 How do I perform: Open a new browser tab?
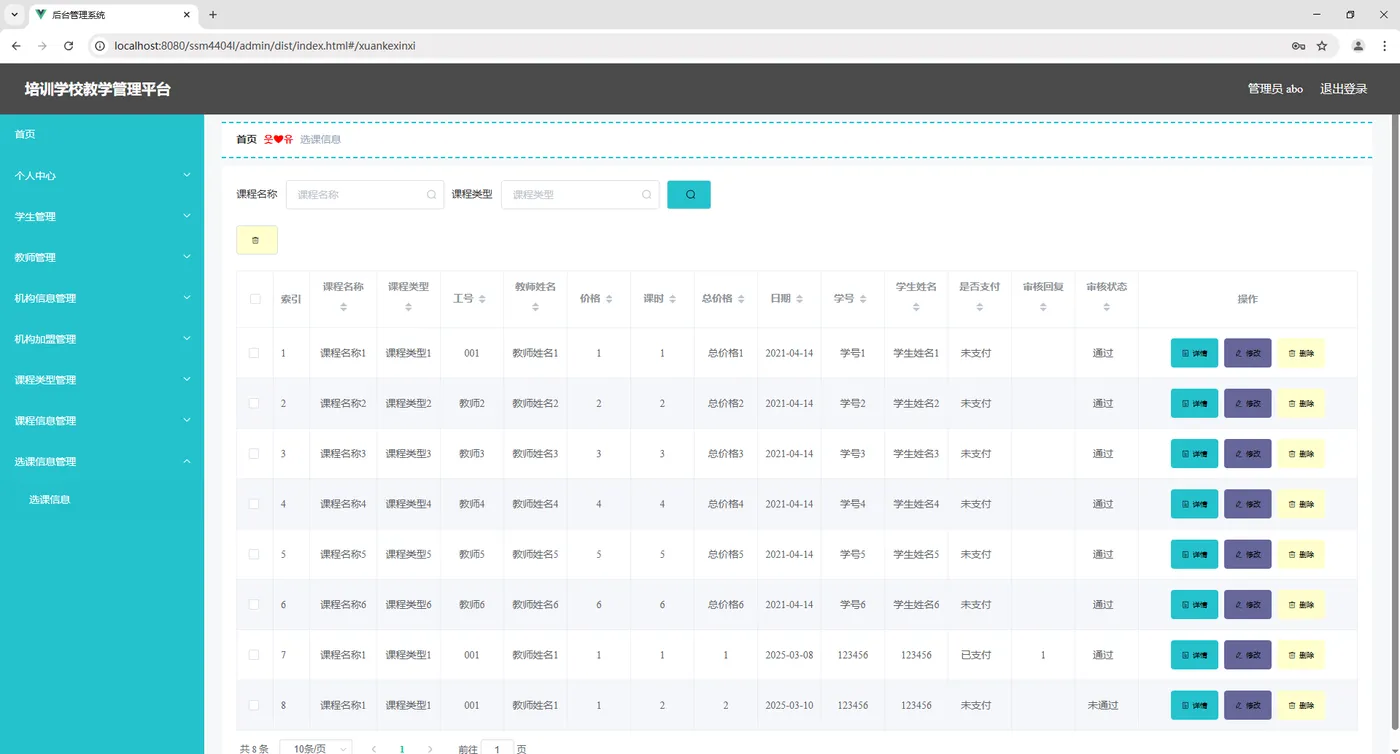pos(213,15)
